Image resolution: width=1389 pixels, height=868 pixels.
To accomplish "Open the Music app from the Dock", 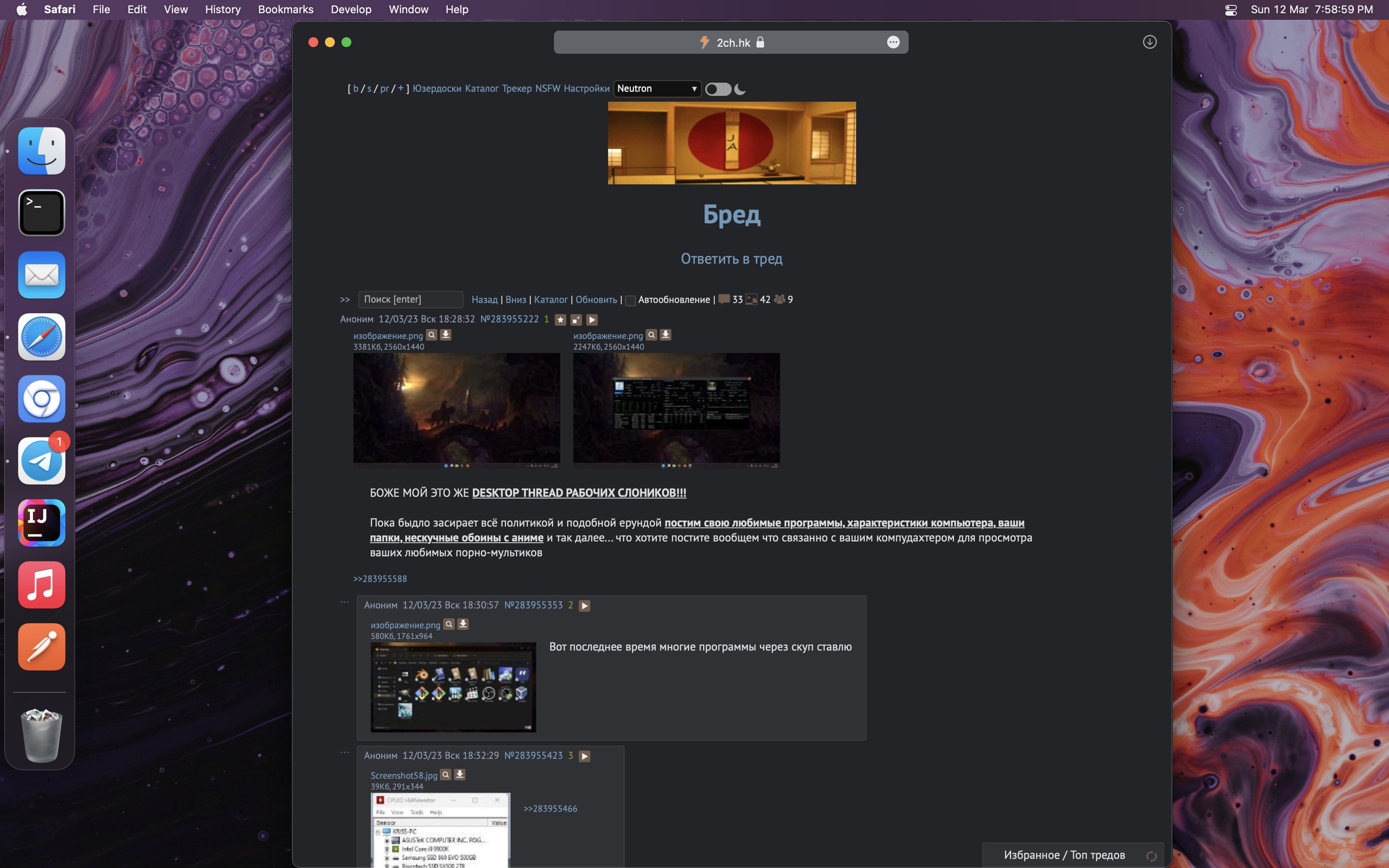I will (41, 585).
